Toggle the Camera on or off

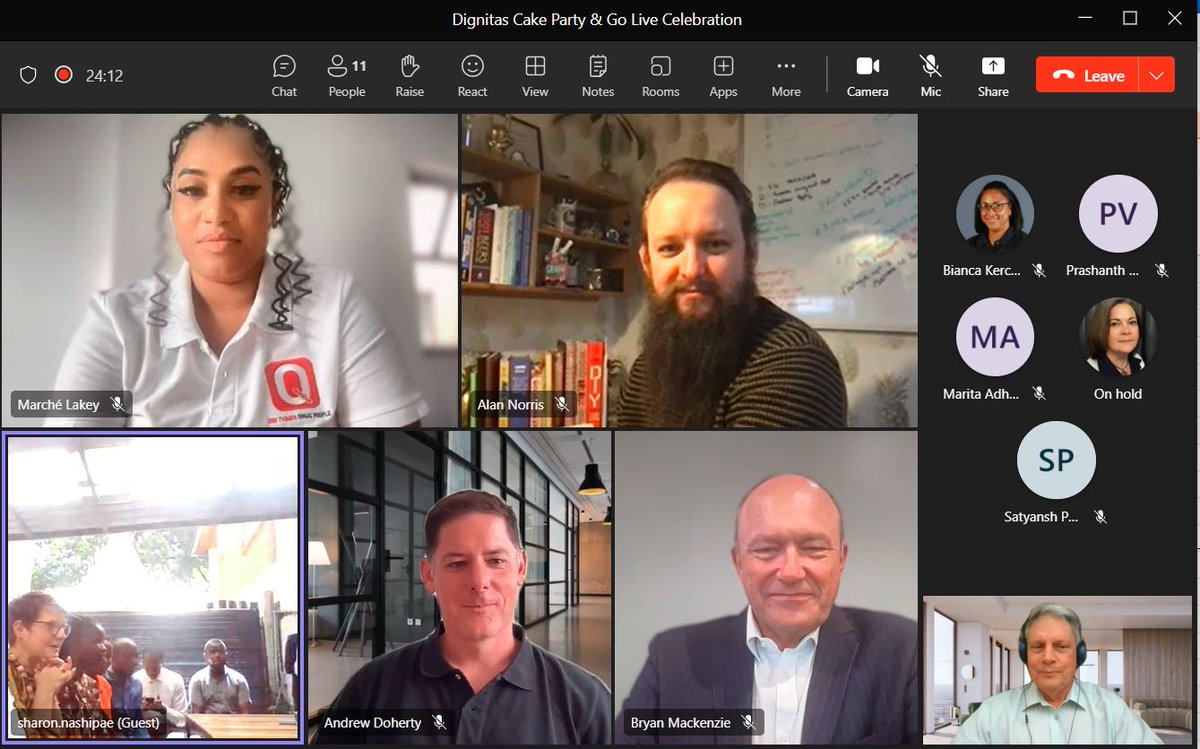point(867,76)
